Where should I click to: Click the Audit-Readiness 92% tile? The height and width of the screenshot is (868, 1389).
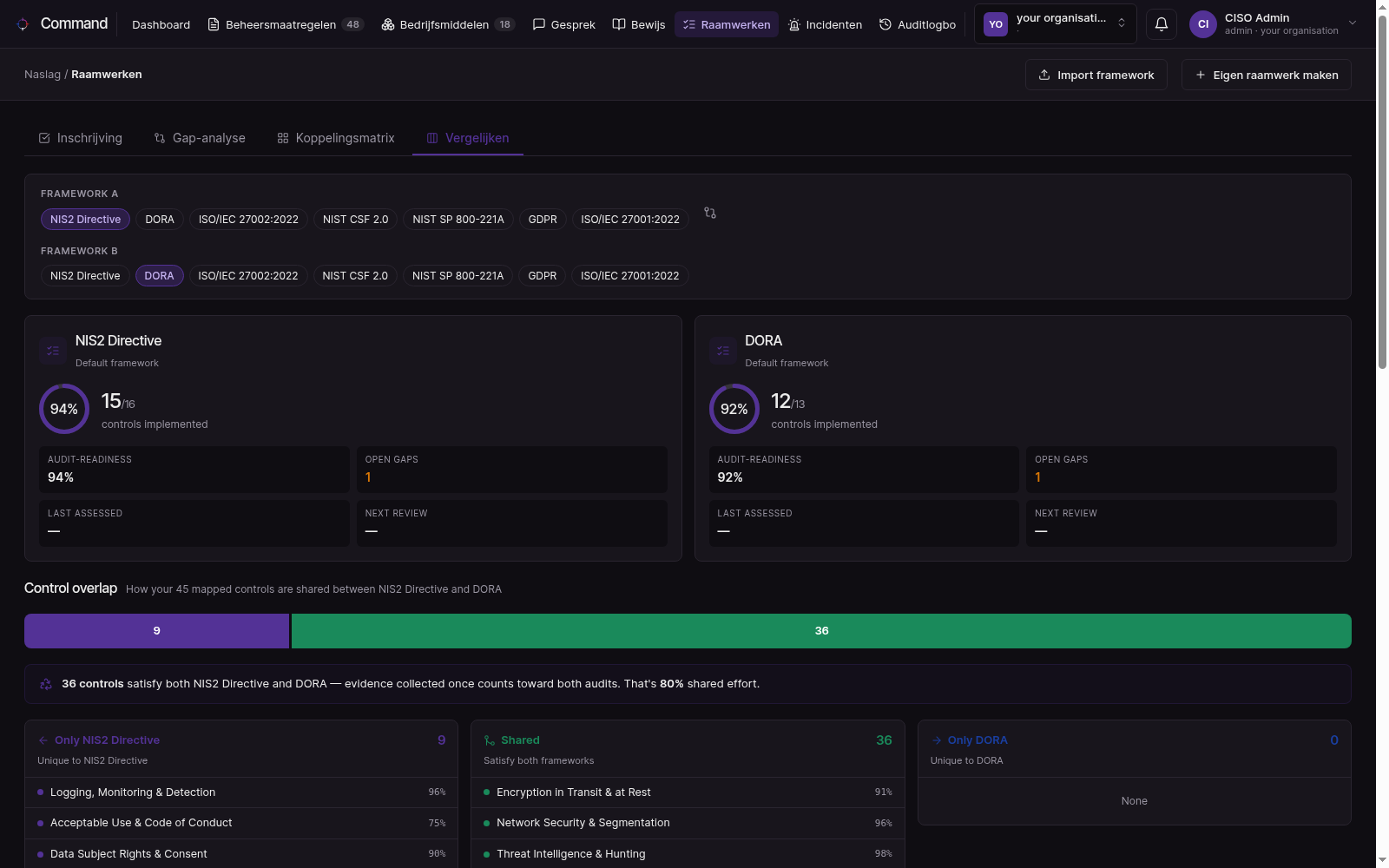point(864,470)
